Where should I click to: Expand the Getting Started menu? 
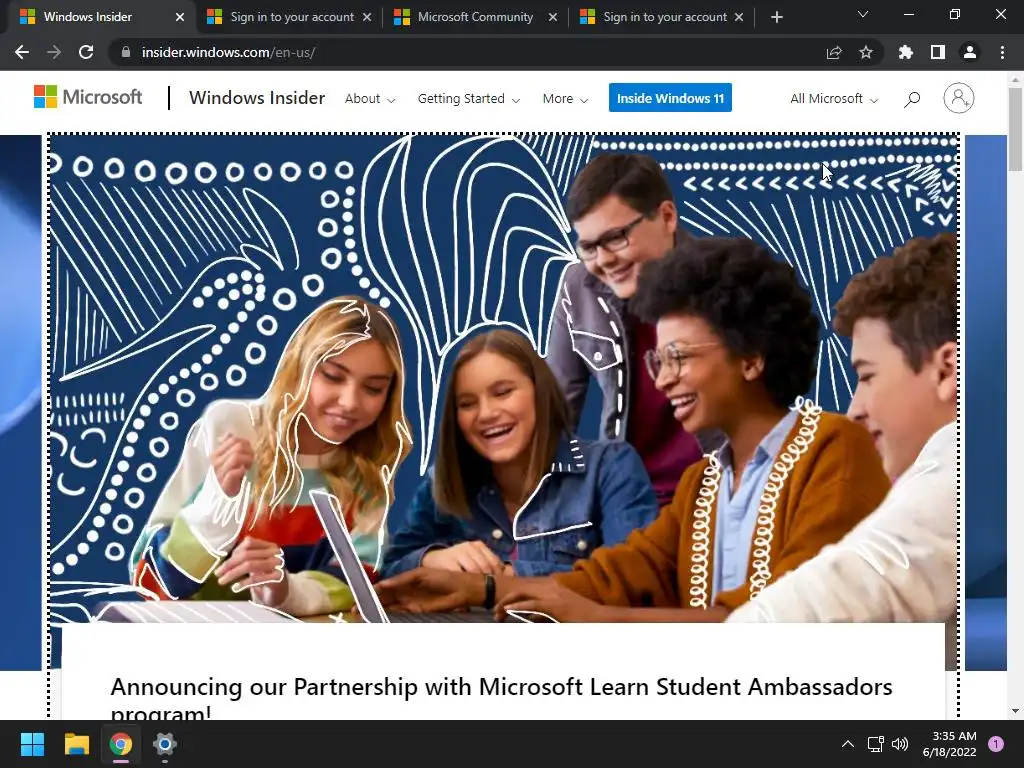pos(469,99)
